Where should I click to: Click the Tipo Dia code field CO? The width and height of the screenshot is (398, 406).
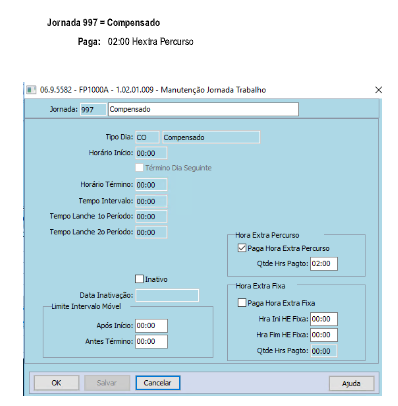pyautogui.click(x=147, y=137)
